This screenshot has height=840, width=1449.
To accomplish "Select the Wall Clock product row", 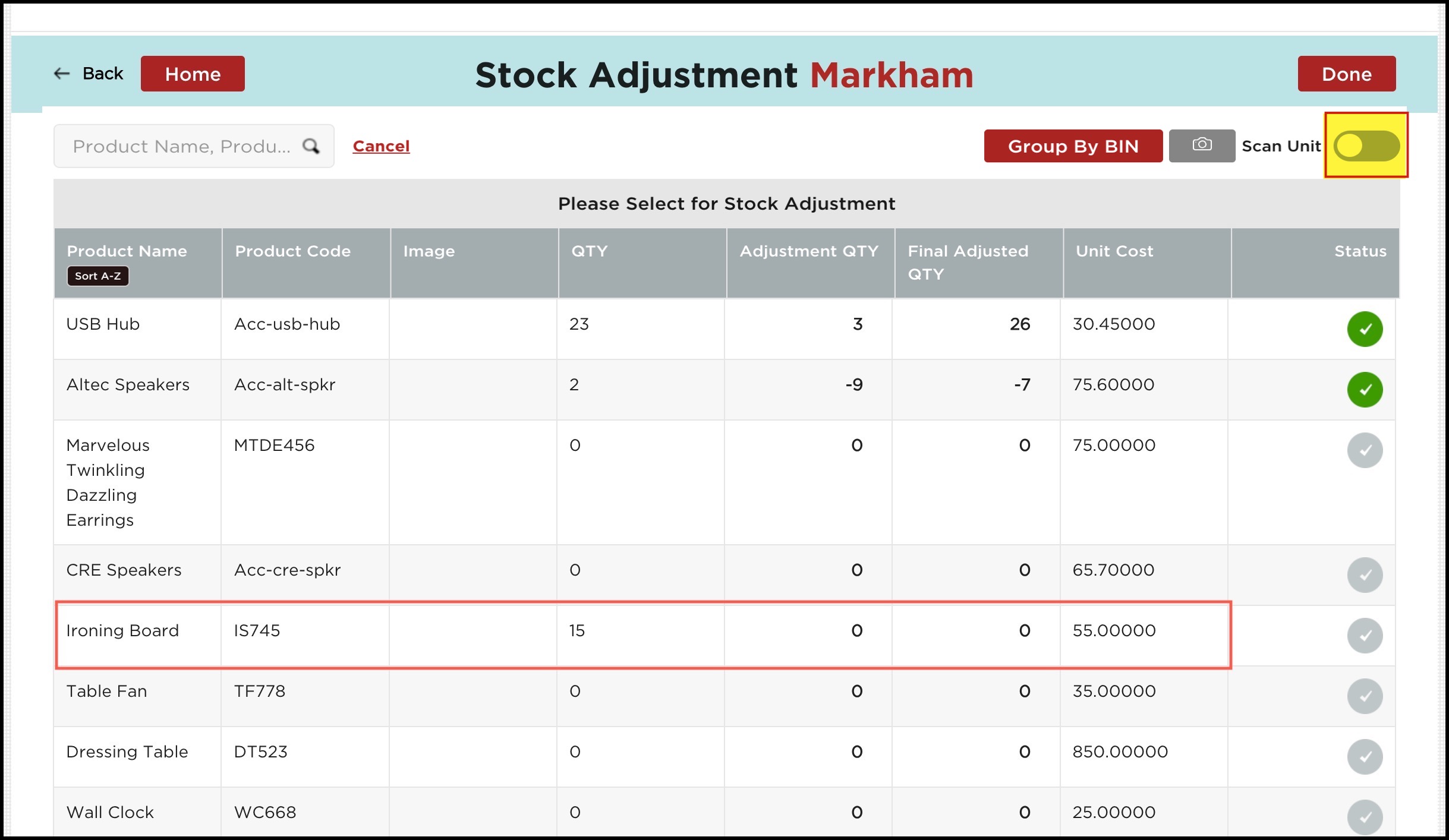I will pyautogui.click(x=110, y=812).
